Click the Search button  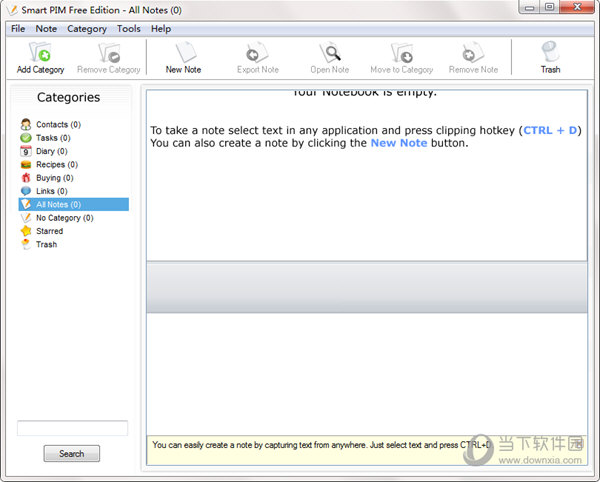72,454
